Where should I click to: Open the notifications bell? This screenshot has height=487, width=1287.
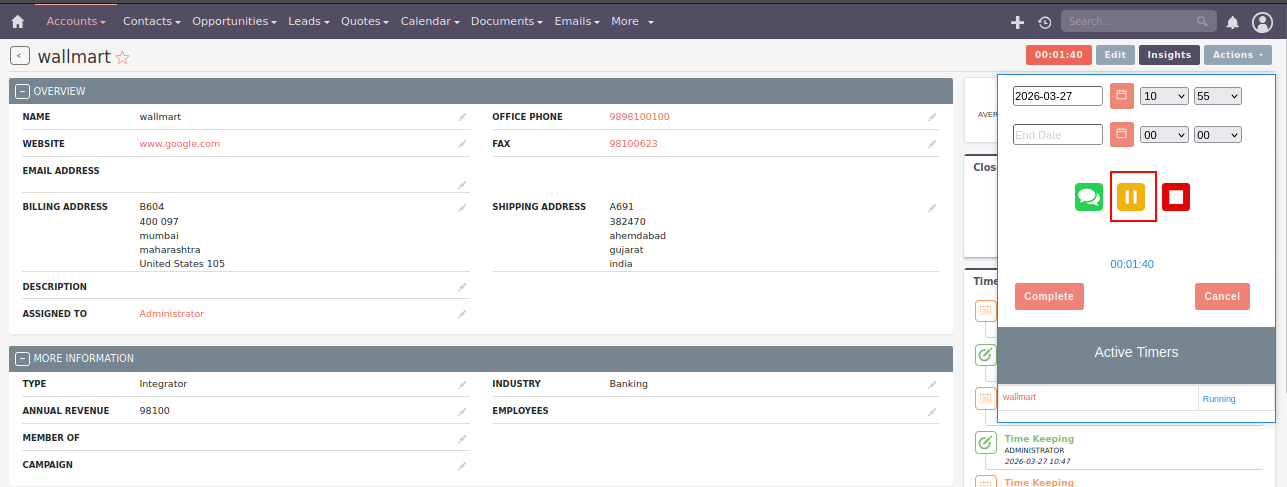(1232, 22)
